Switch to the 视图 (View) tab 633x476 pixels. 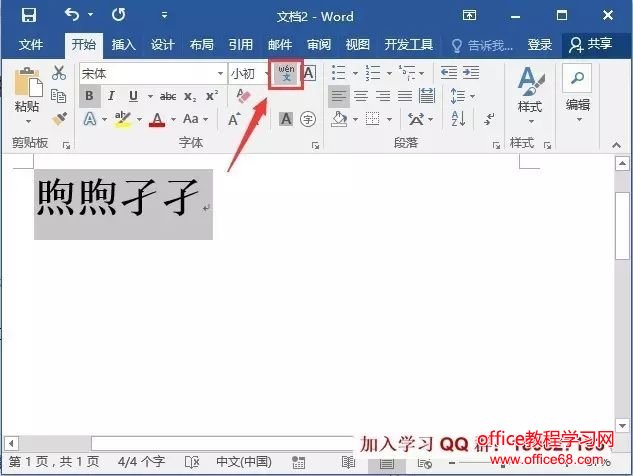coord(358,44)
